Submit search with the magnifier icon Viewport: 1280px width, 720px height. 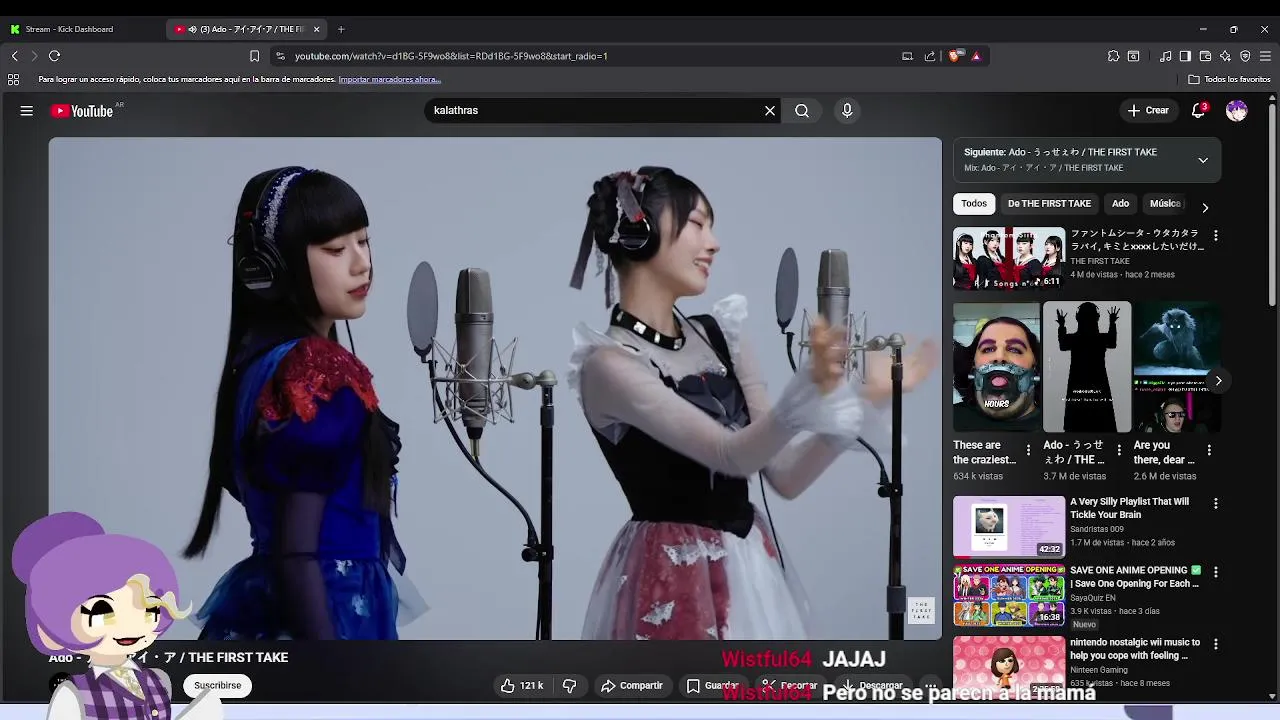pos(802,111)
